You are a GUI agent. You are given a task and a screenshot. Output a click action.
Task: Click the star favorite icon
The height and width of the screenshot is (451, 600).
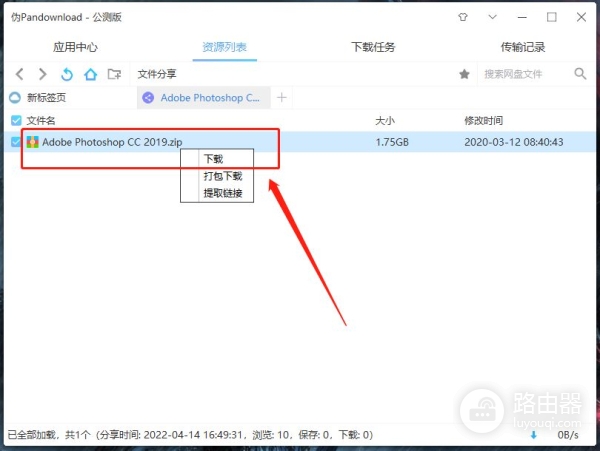click(x=464, y=74)
